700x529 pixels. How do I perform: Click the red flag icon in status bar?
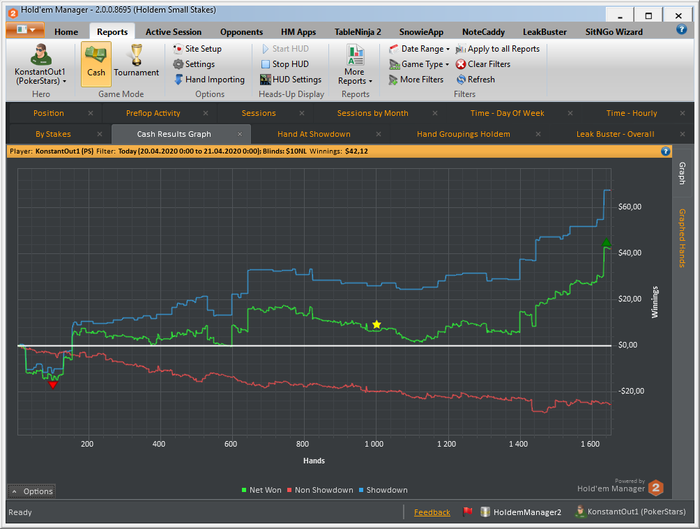(x=467, y=512)
